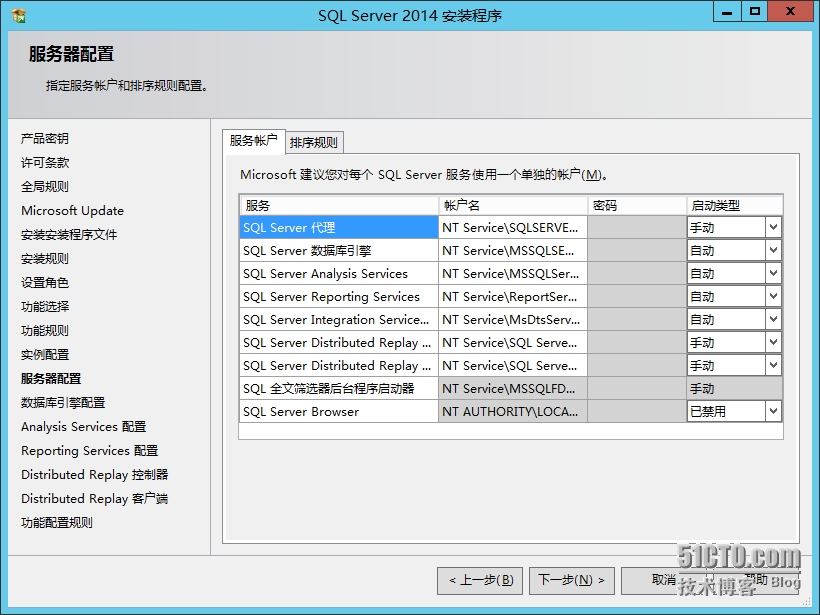Click Distributed Replay 控制器 in the step list
Screen dimensions: 820x615
pos(95,475)
